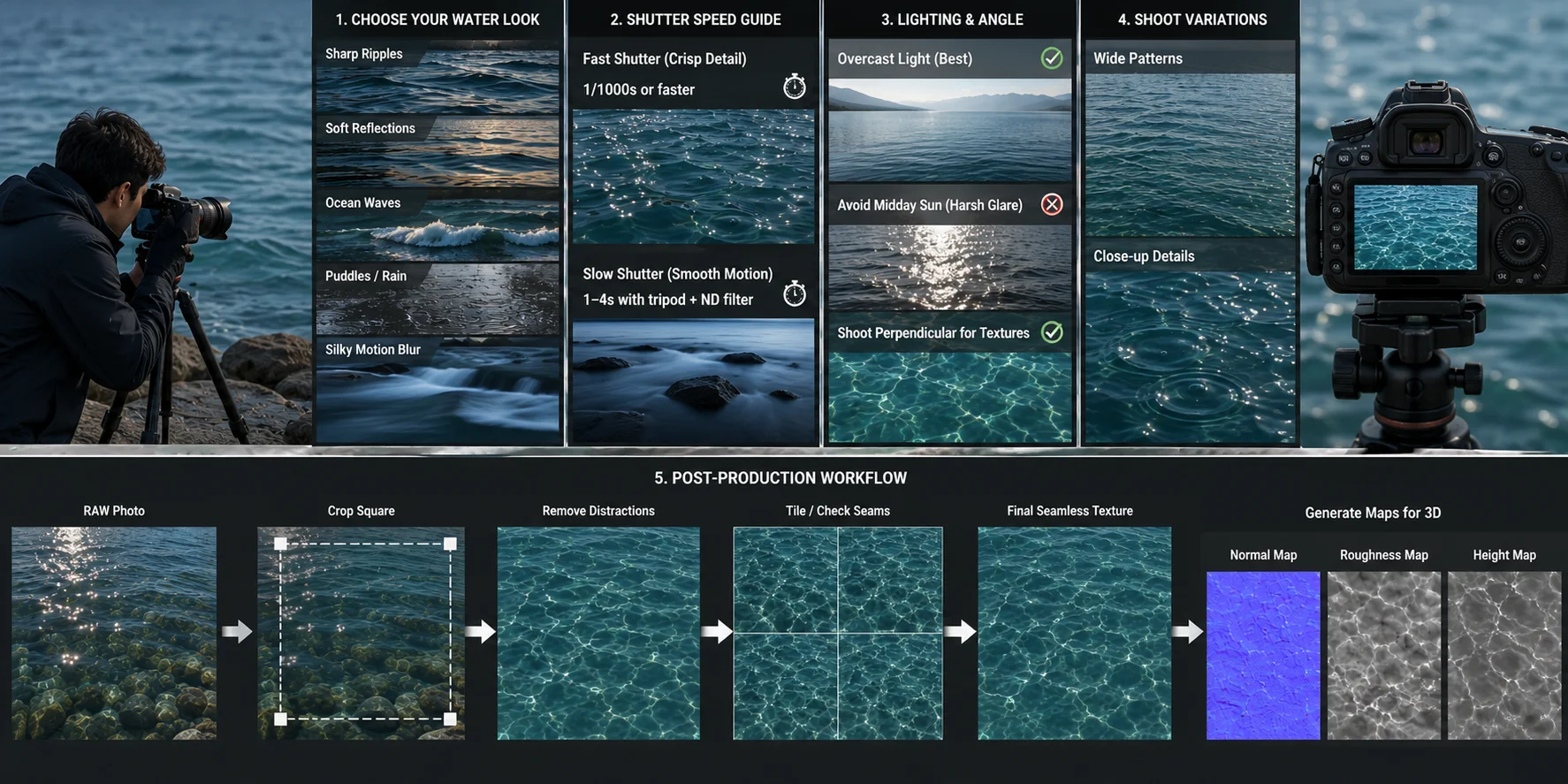This screenshot has height=784, width=1568.
Task: Click the stopwatch icon beside Fast Shutter
Action: coord(795,87)
